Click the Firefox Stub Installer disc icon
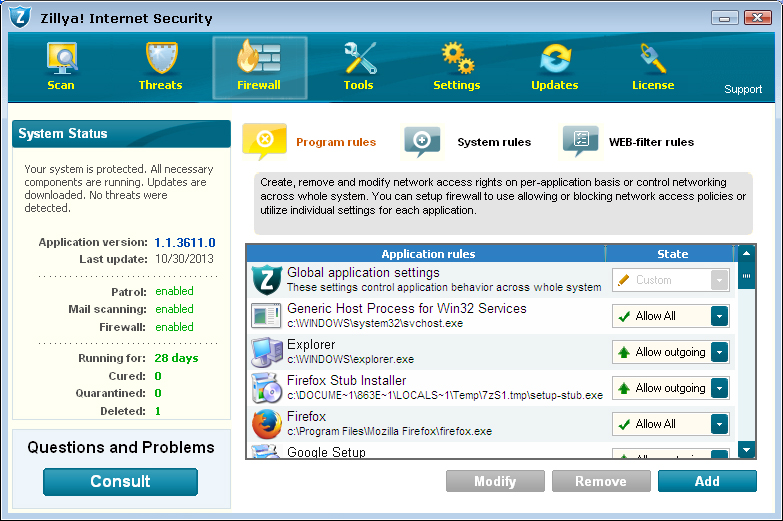 [267, 388]
